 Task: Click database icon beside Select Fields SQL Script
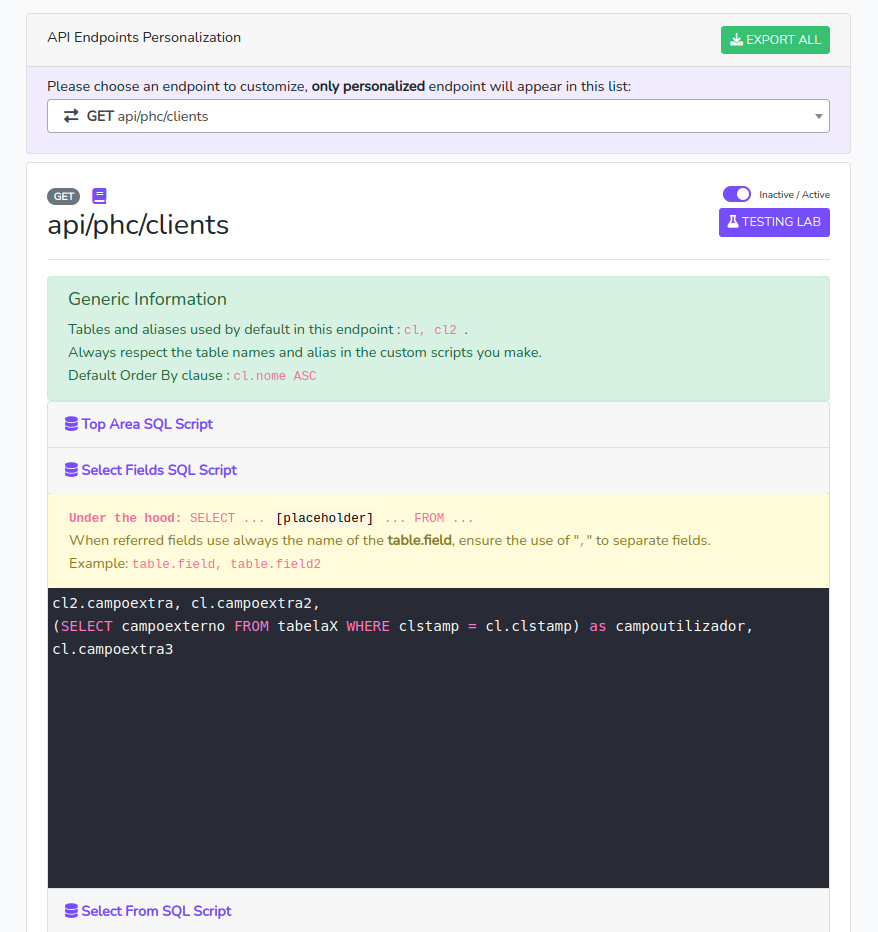71,470
